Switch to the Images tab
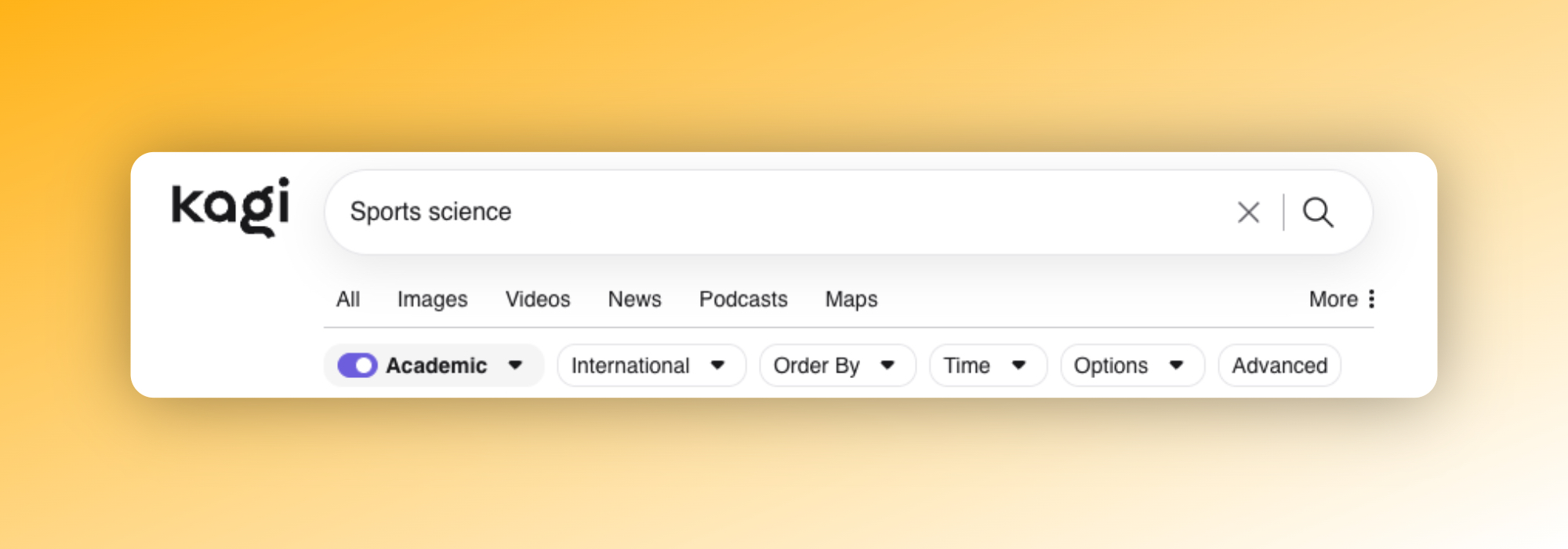Viewport: 1568px width, 549px height. [x=432, y=300]
